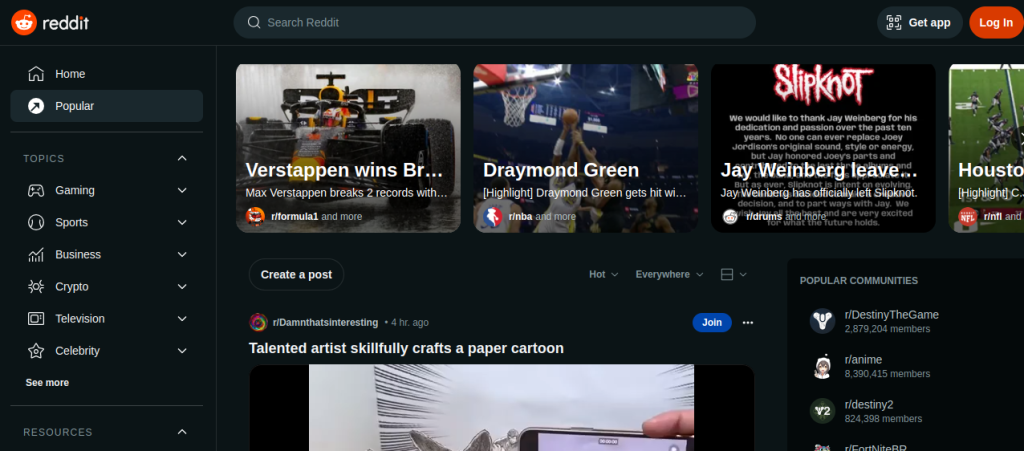This screenshot has height=451, width=1024.
Task: Click the r/DestinyTheGame community avatar
Action: click(822, 321)
